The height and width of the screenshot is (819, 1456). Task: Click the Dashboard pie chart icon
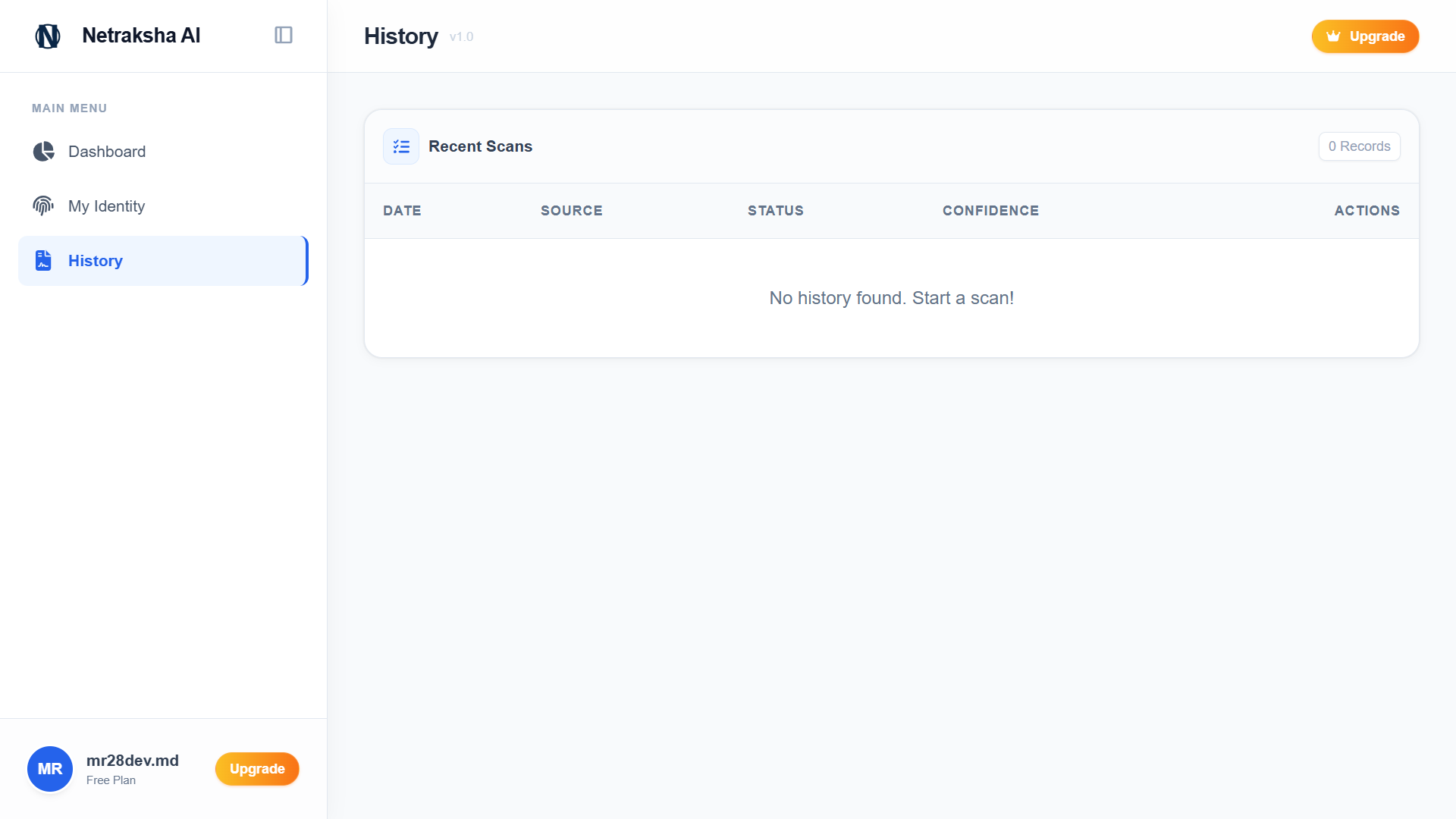coord(44,152)
